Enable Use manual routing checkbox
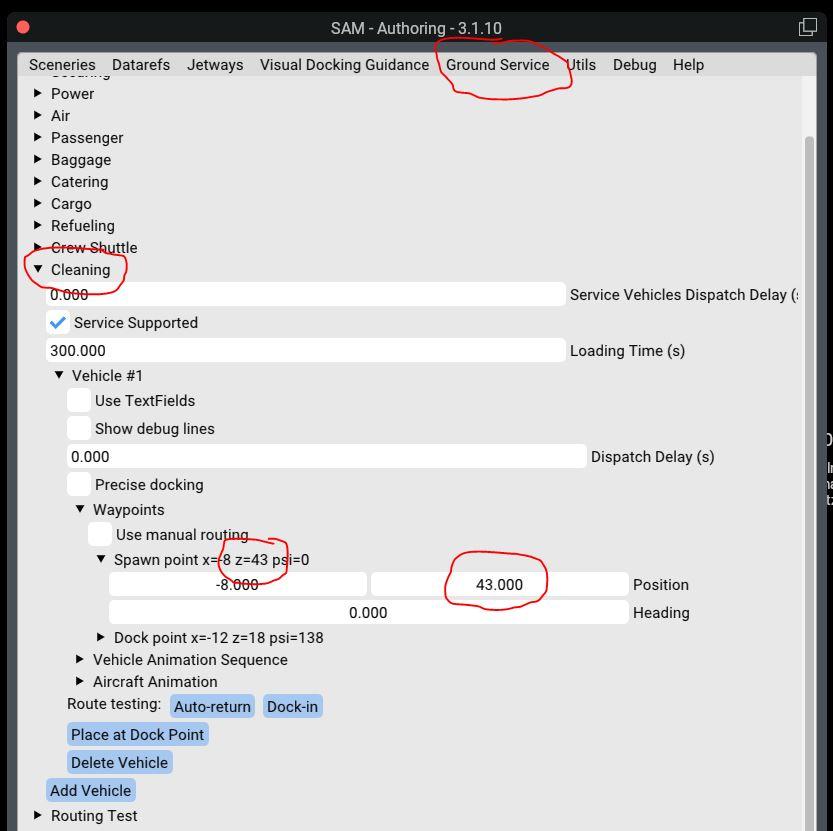This screenshot has width=833, height=831. (100, 535)
